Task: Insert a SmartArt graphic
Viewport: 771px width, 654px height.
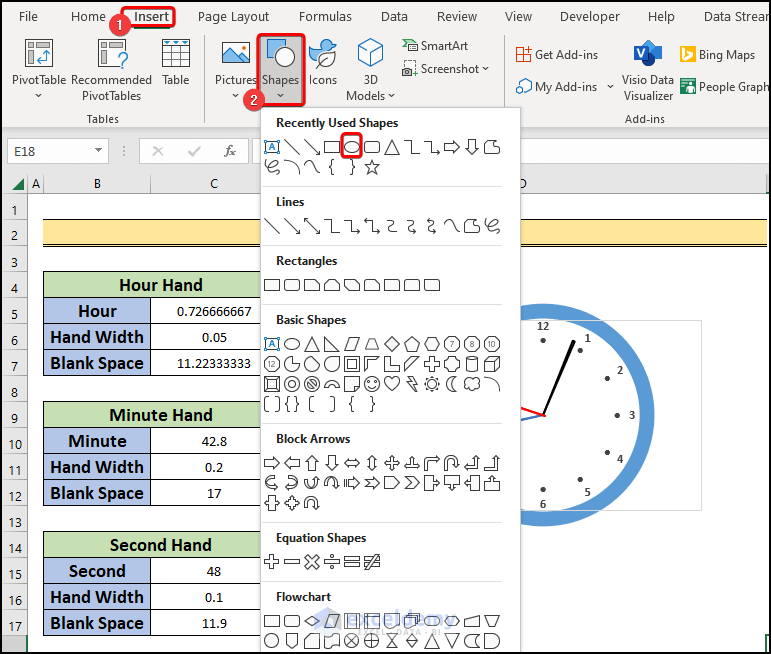Action: 435,46
